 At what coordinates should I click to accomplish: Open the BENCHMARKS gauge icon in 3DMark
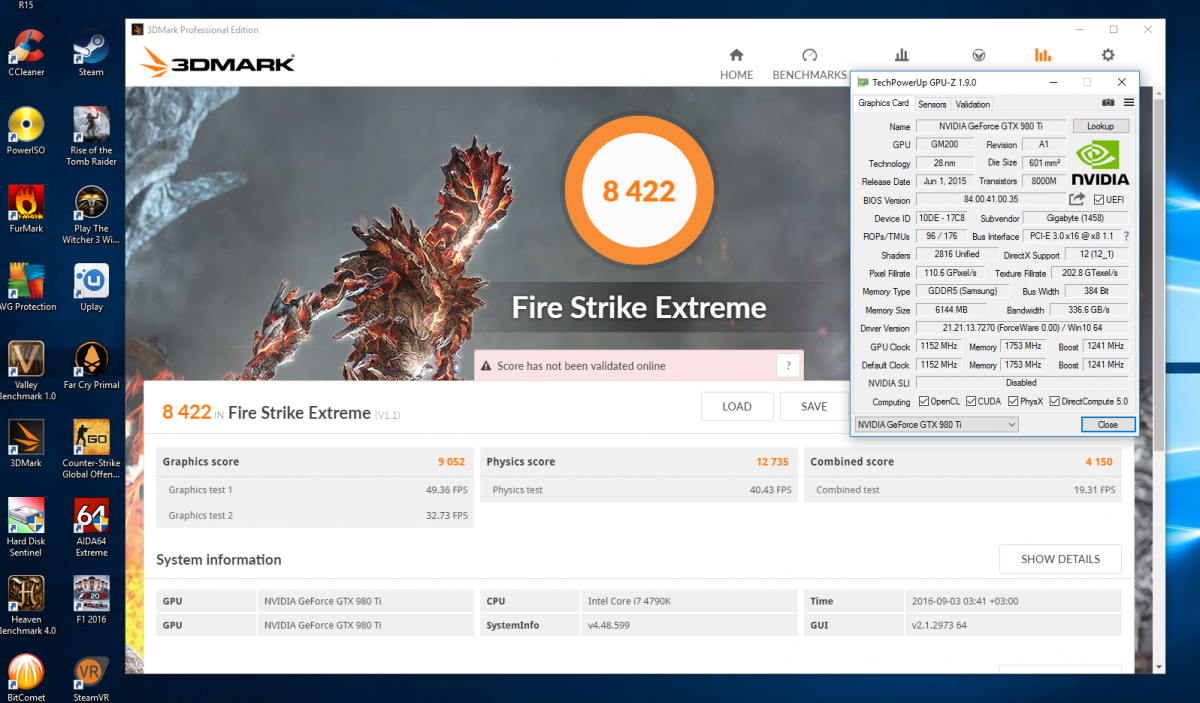[810, 55]
